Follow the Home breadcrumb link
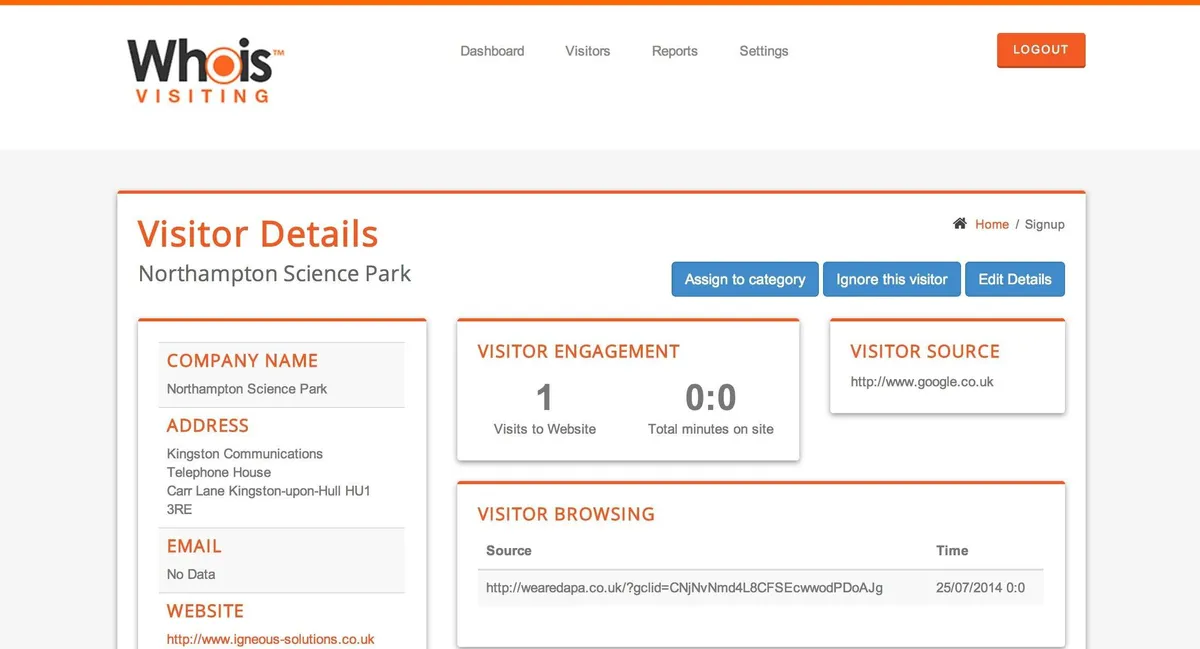The width and height of the screenshot is (1200, 649). click(992, 225)
